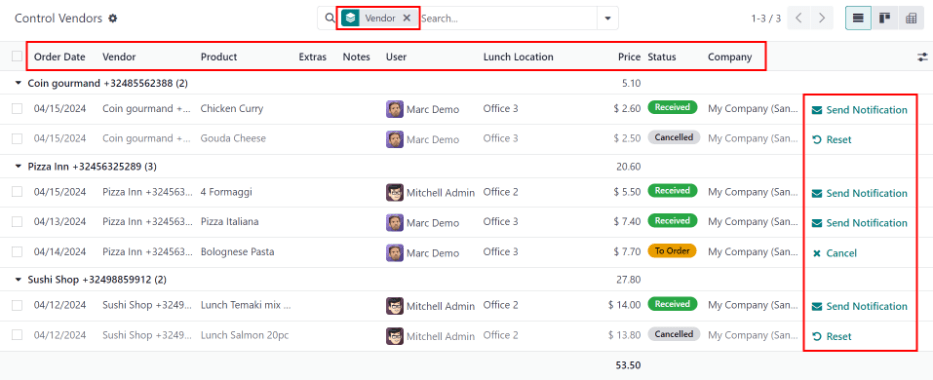Switch to the pivot table view icon

[x=910, y=18]
